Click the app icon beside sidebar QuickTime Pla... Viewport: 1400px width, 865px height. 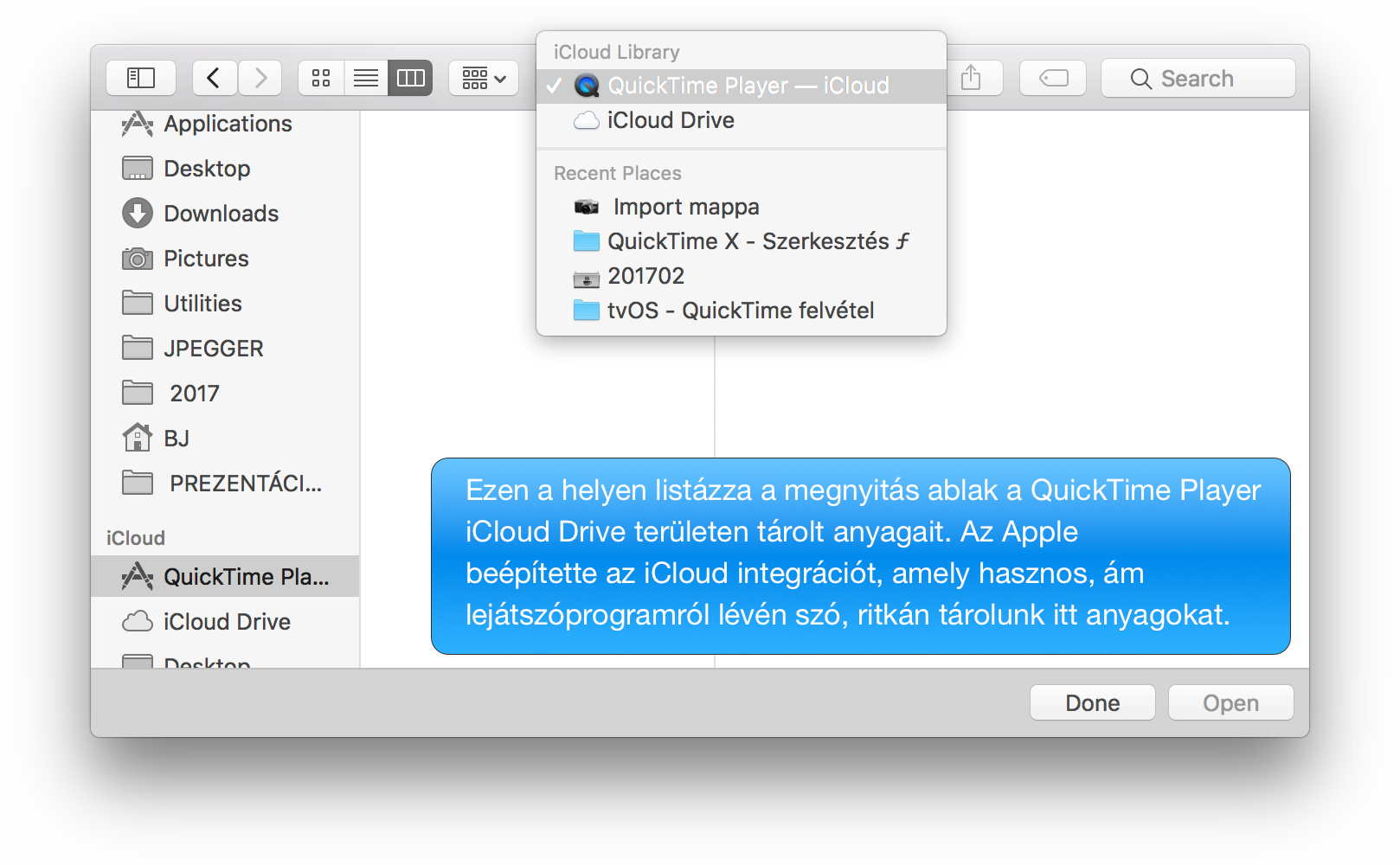tap(138, 576)
